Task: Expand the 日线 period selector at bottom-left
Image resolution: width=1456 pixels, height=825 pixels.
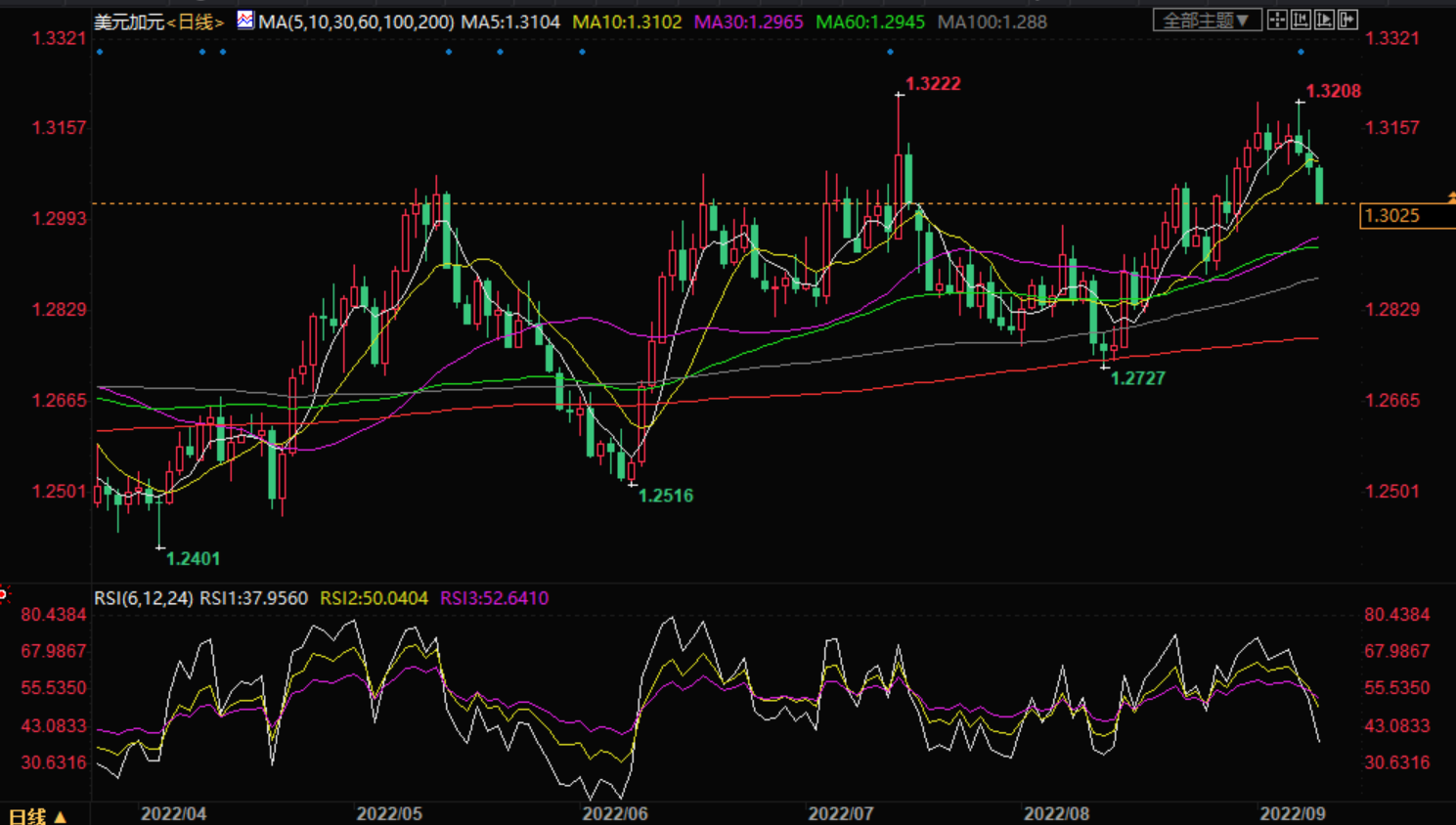Action: point(37,815)
